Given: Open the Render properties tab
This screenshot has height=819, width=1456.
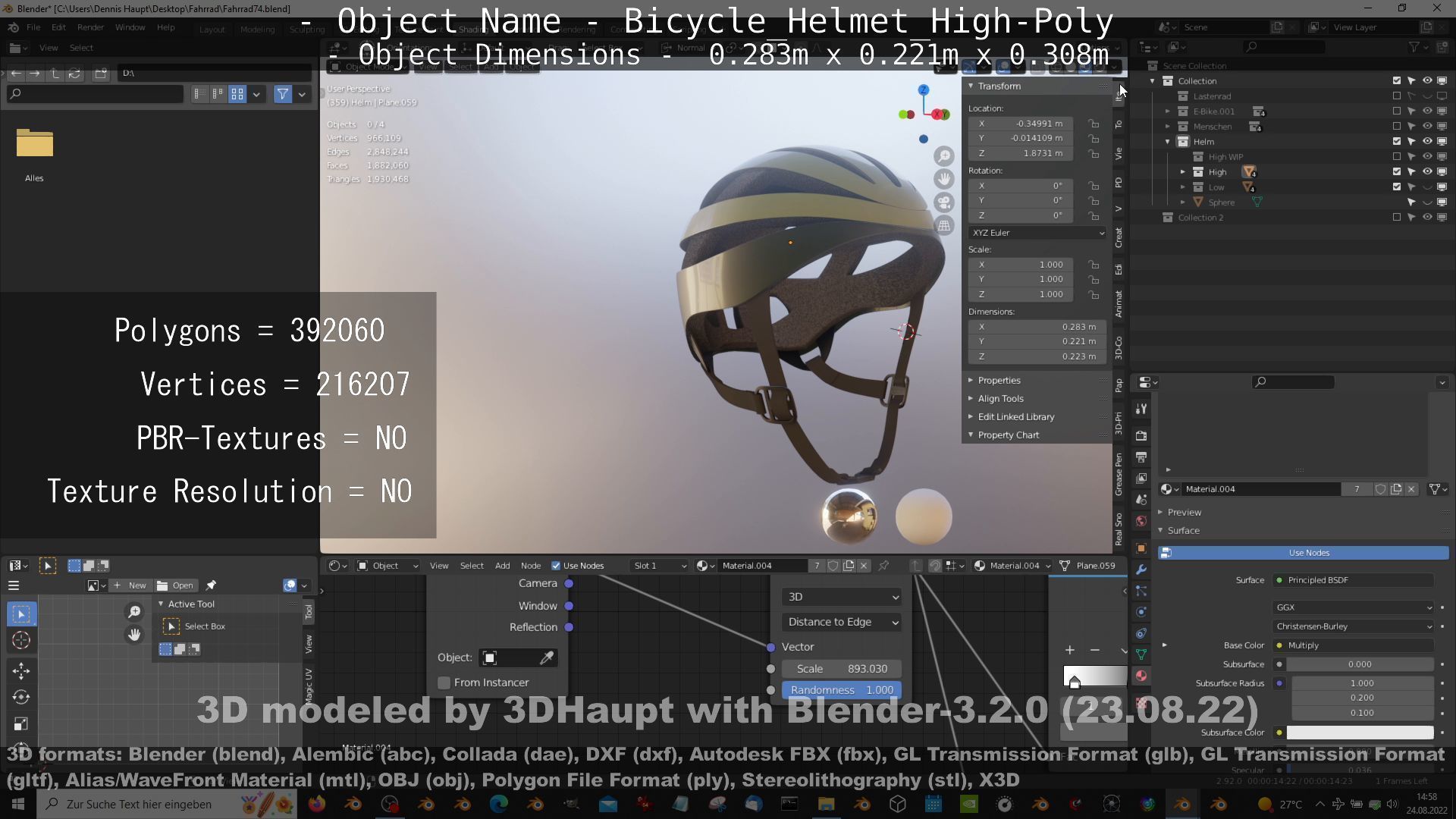Looking at the screenshot, I should pos(1141,436).
